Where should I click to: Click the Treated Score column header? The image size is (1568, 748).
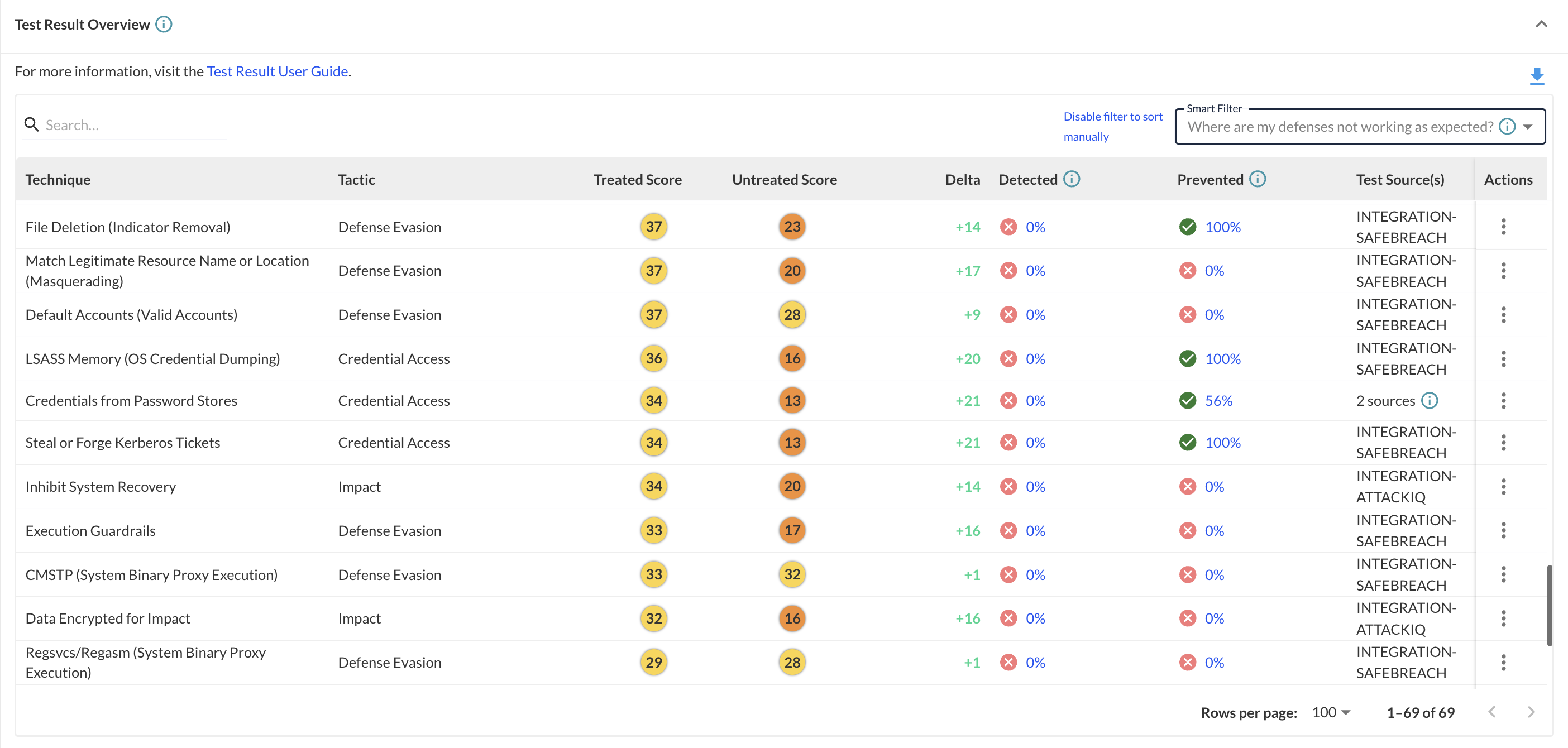(637, 180)
